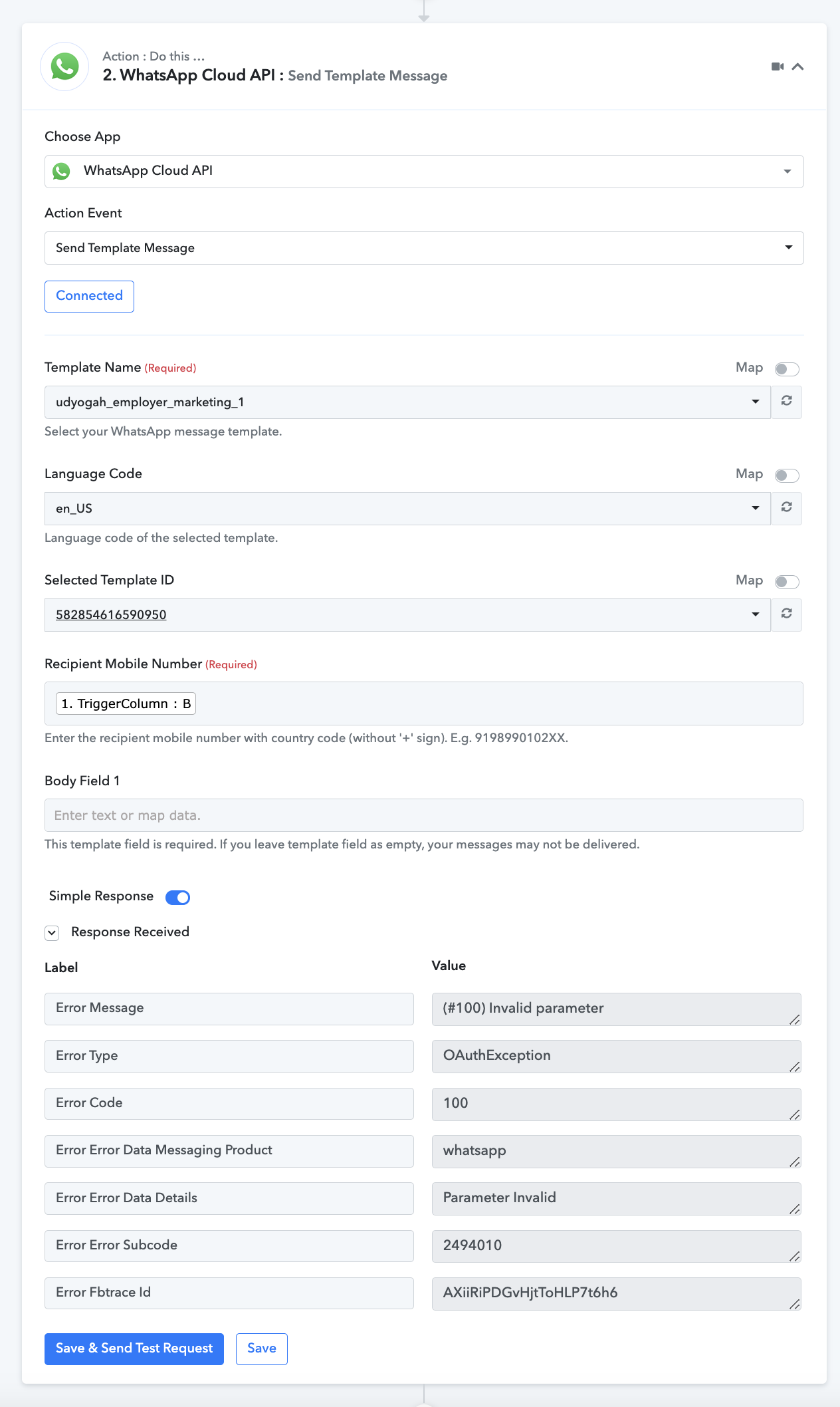Turn off the Simple Response switch
This screenshot has width=840, height=1407.
point(178,898)
